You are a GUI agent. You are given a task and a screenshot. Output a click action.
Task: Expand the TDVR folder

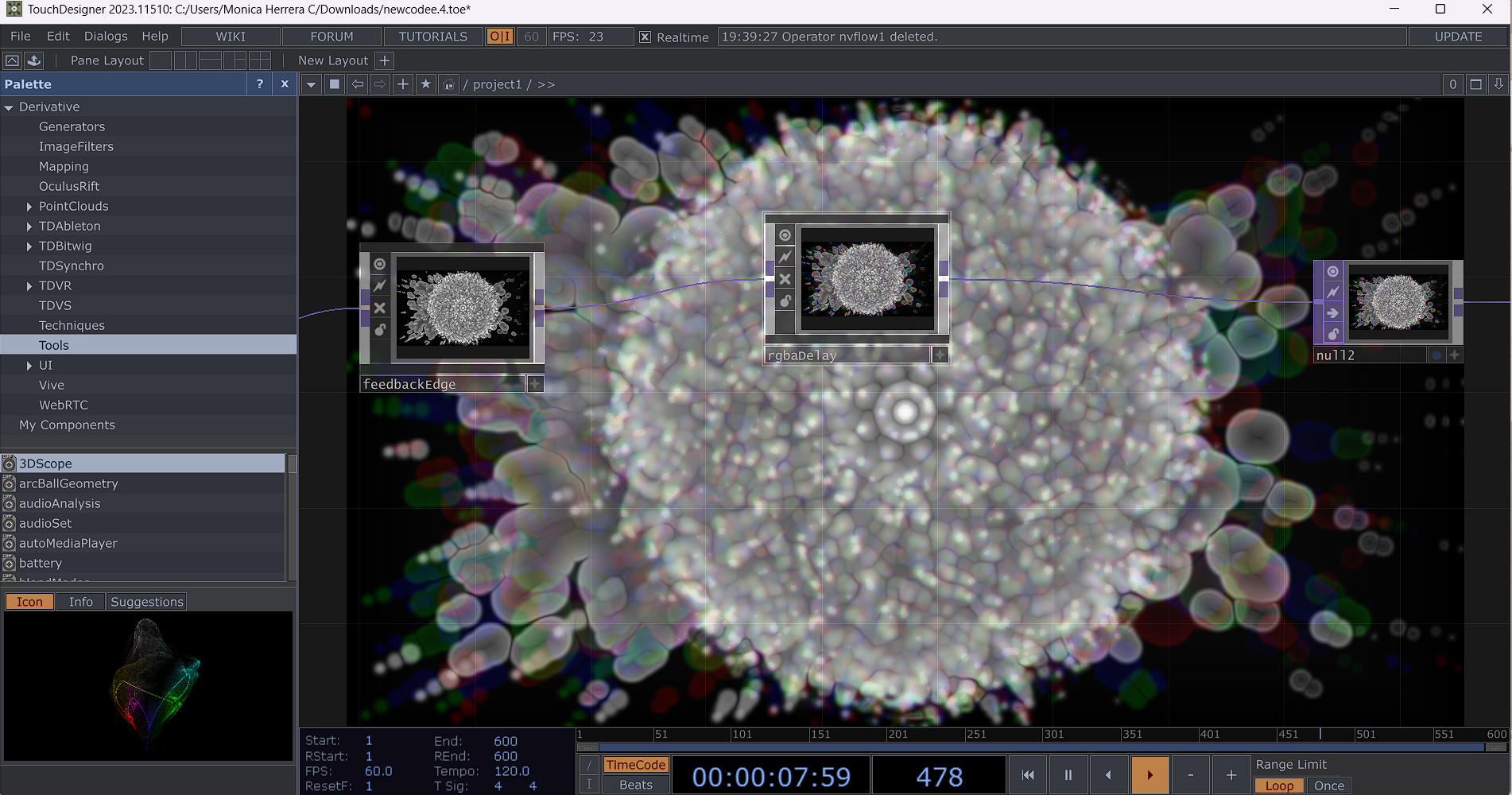[29, 286]
